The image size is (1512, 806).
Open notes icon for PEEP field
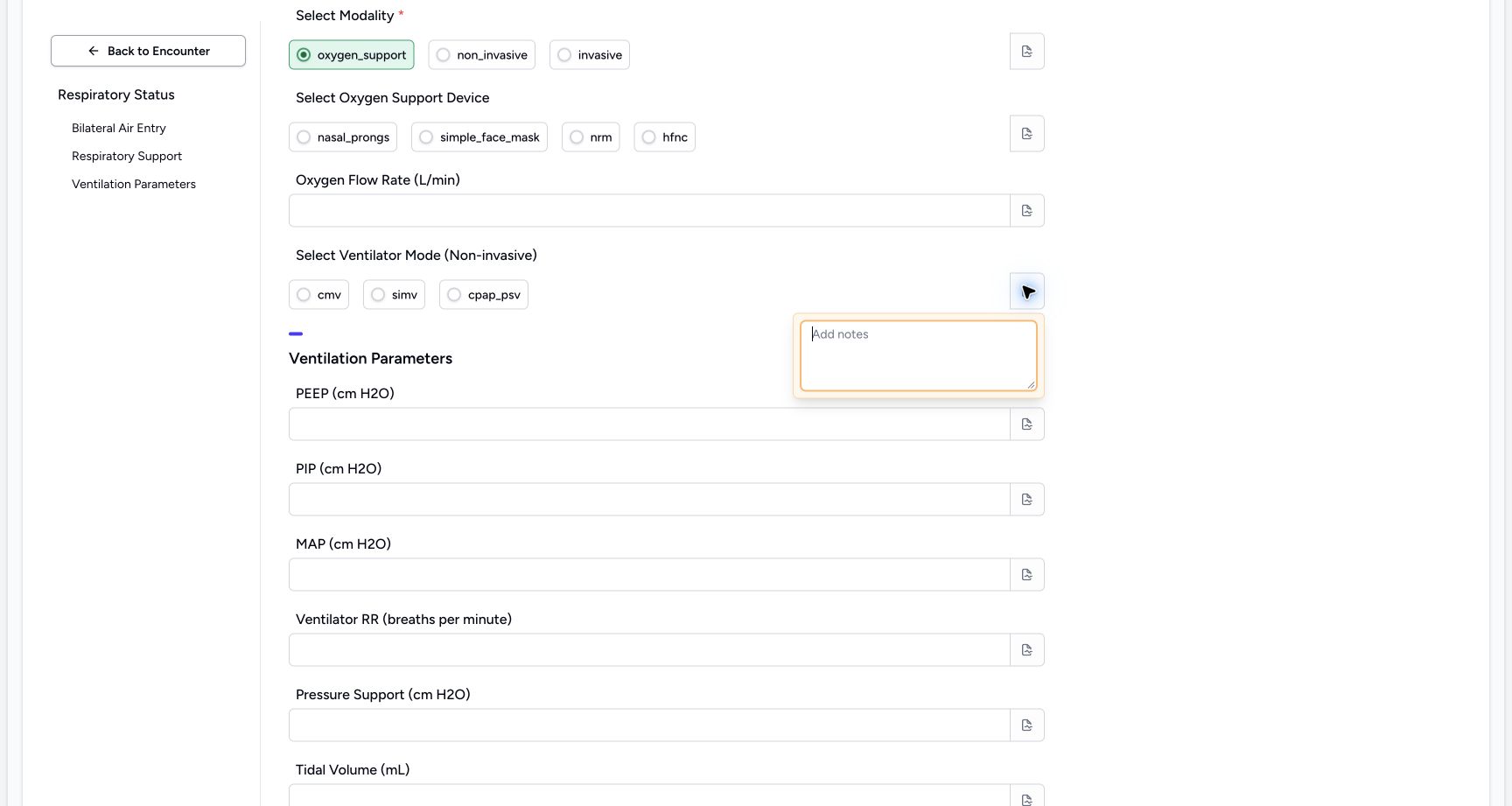point(1026,424)
